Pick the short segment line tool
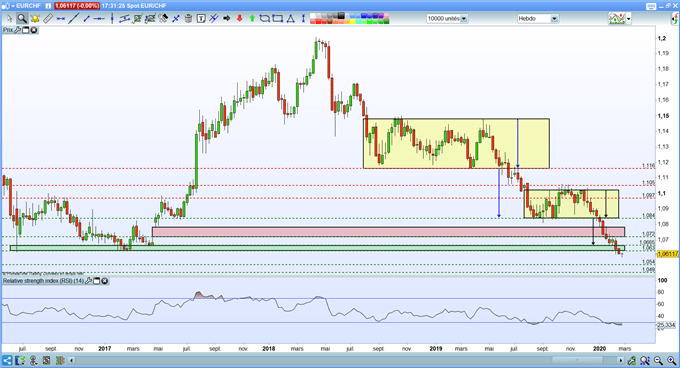The image size is (680, 368). [x=87, y=19]
